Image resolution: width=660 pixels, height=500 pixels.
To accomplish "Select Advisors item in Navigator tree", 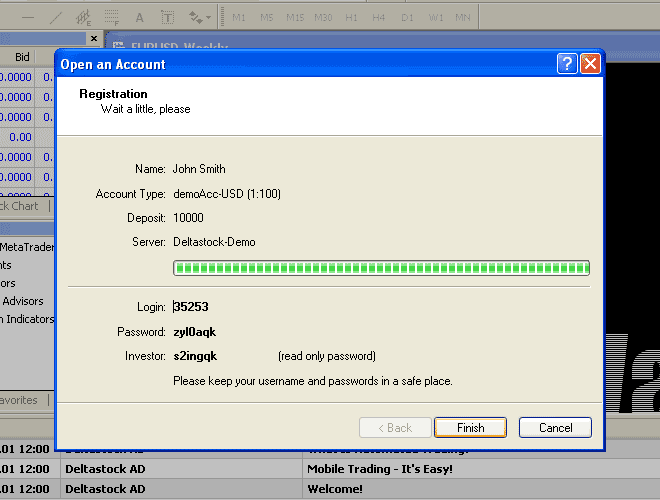I will coord(23,301).
